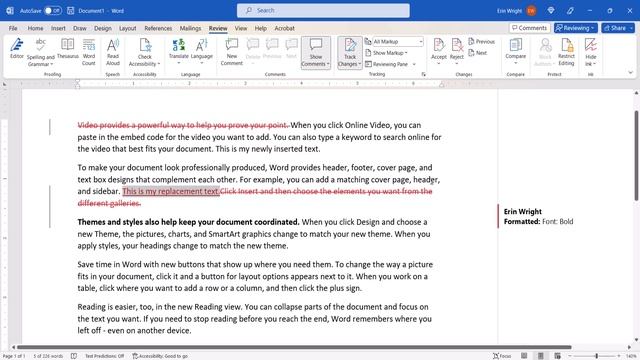Viewport: 640px width, 360px height.
Task: Click in the Search box
Action: 323,10
